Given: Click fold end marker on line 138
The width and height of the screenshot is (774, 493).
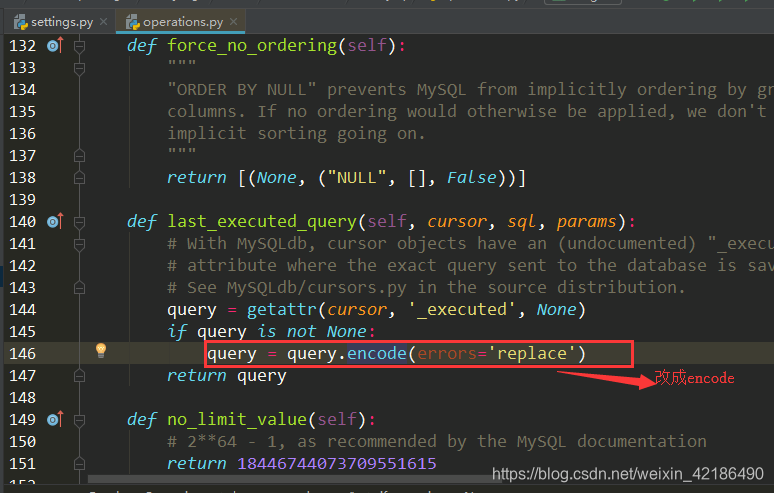Looking at the screenshot, I should [79, 178].
